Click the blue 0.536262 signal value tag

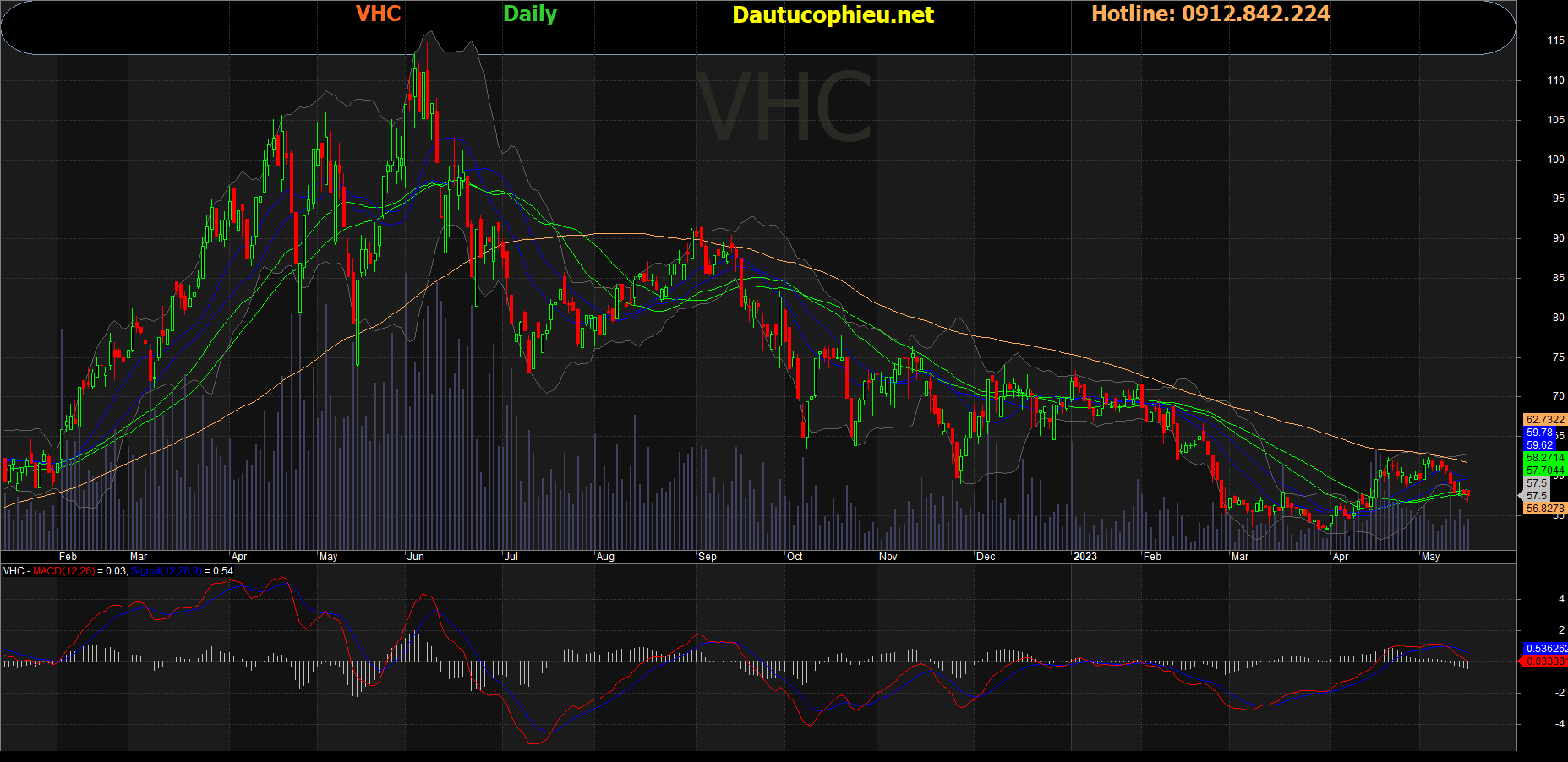pos(1546,649)
